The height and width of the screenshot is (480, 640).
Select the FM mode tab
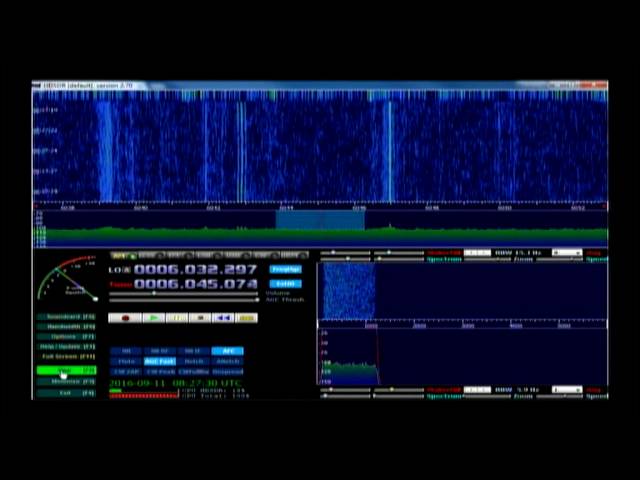click(180, 256)
